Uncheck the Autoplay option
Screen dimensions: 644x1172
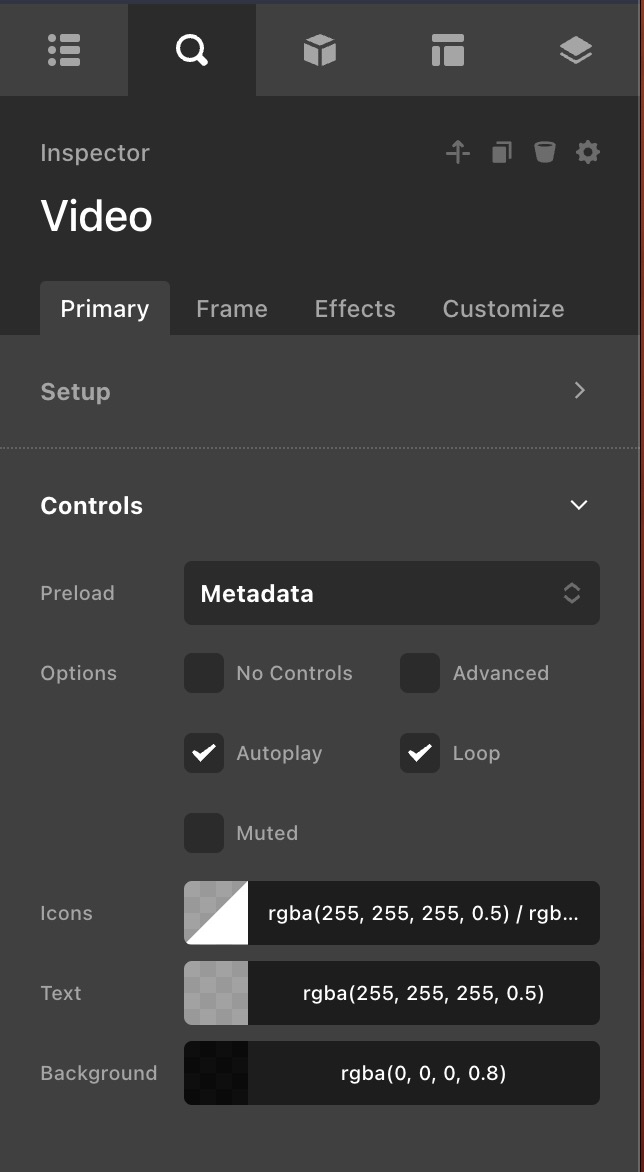[204, 753]
